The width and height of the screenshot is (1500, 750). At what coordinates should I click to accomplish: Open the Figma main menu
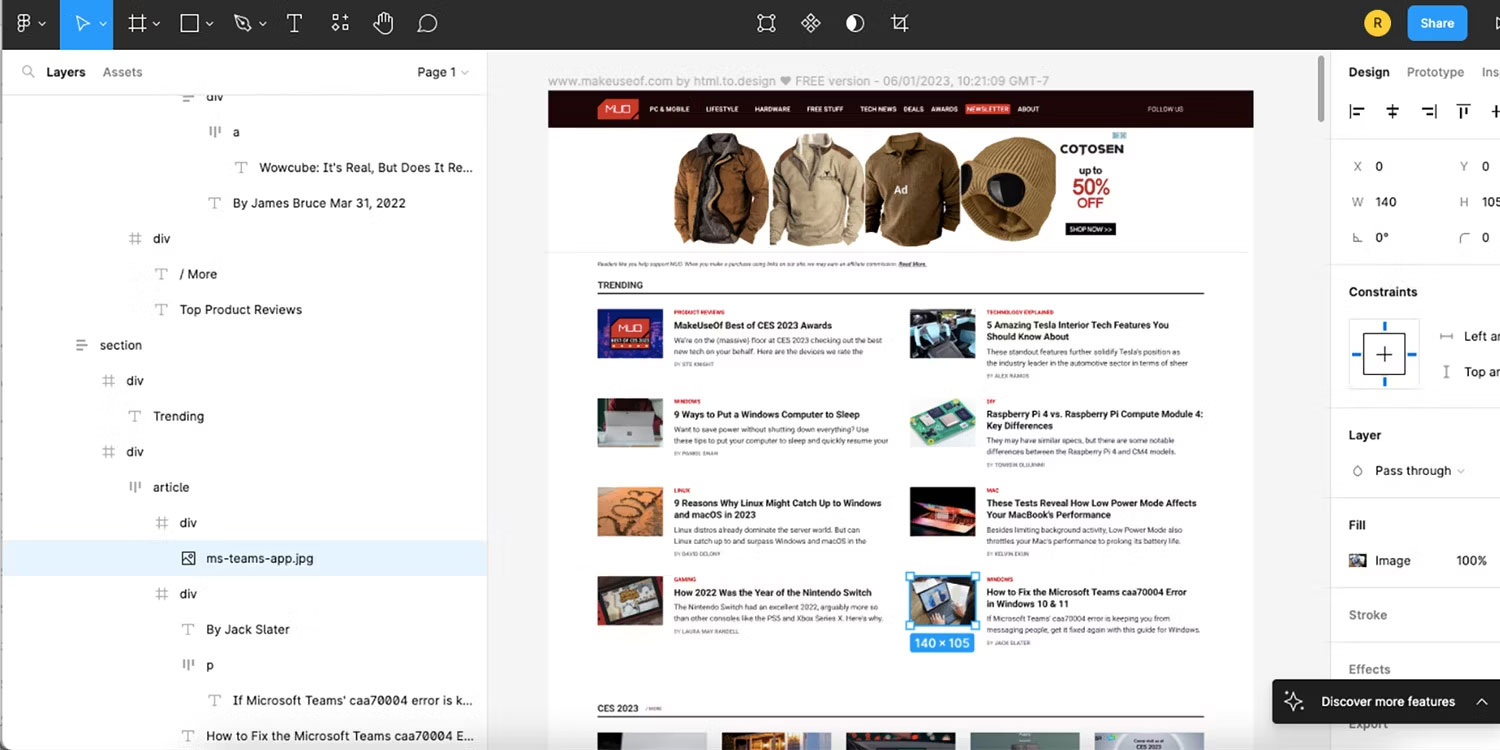pos(30,24)
